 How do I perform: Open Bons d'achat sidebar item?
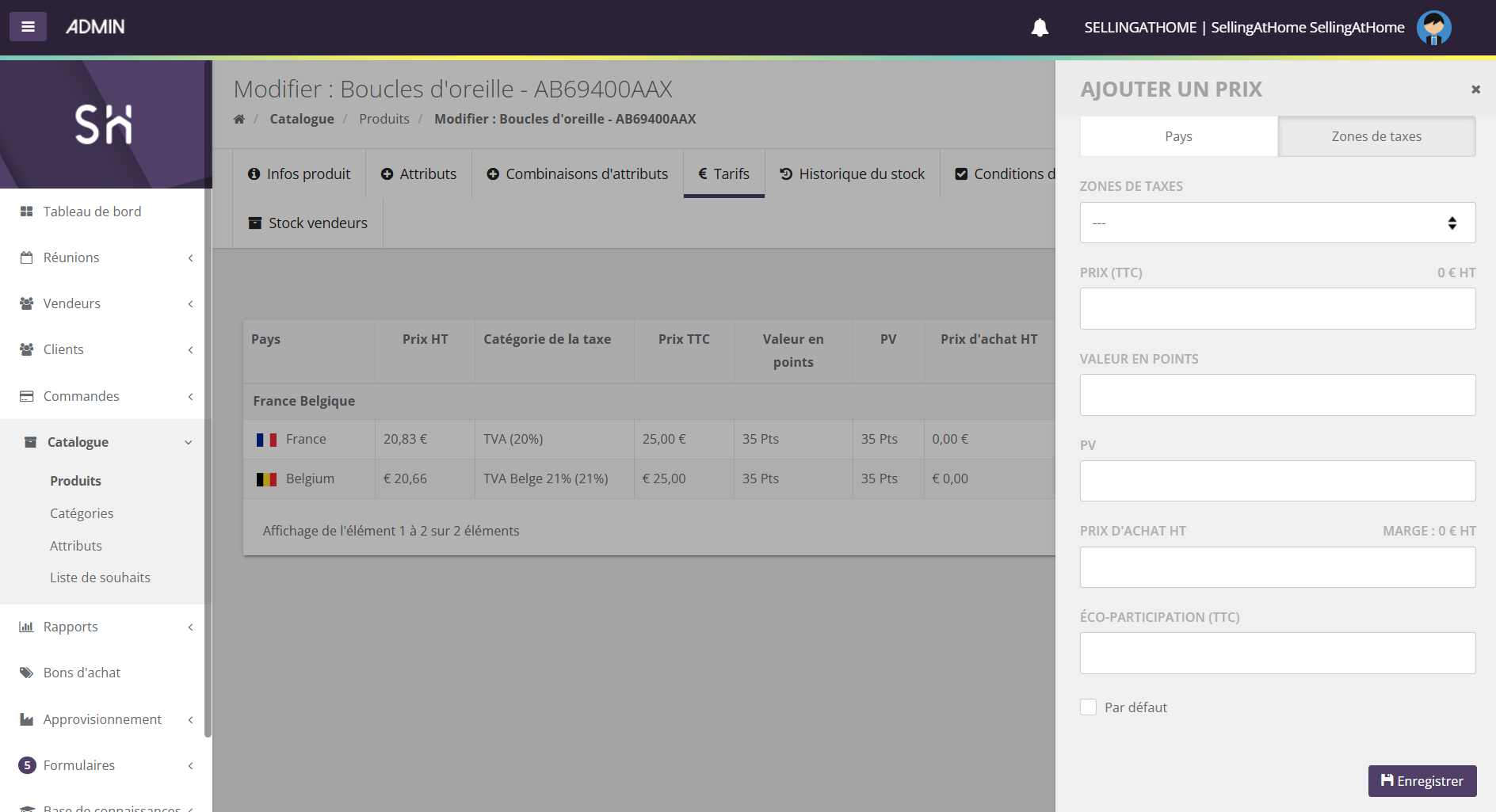(82, 673)
